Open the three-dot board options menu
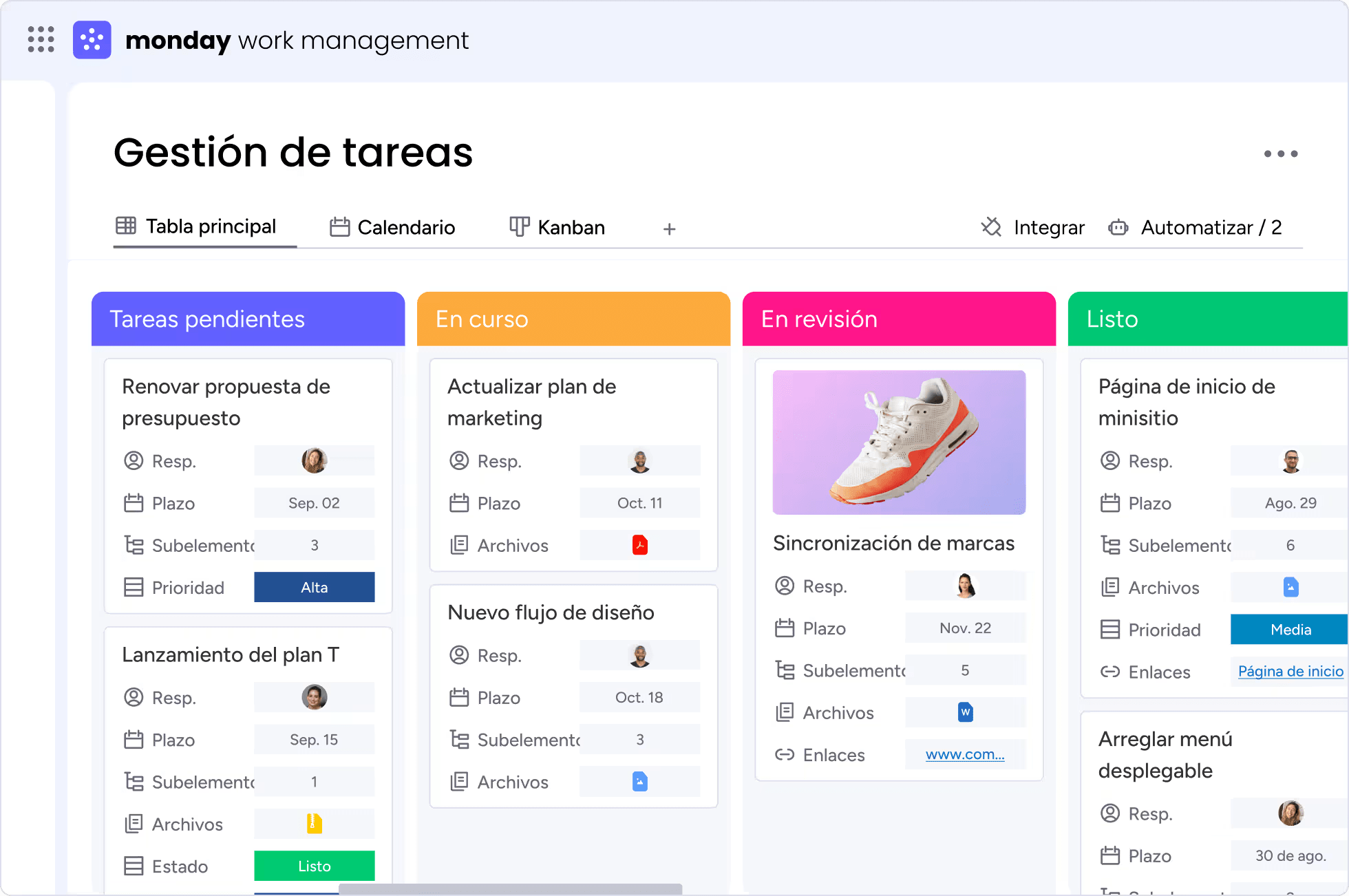 pyautogui.click(x=1280, y=153)
